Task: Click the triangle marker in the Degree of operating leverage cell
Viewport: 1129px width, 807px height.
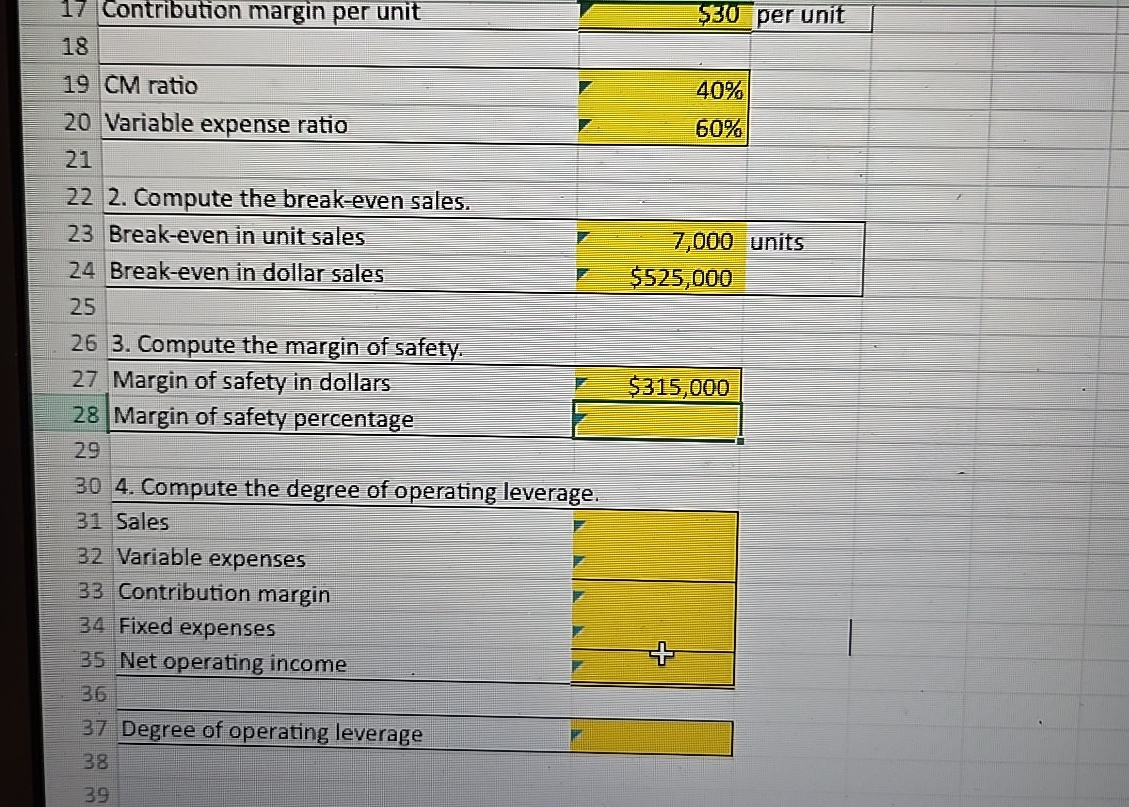Action: click(578, 734)
